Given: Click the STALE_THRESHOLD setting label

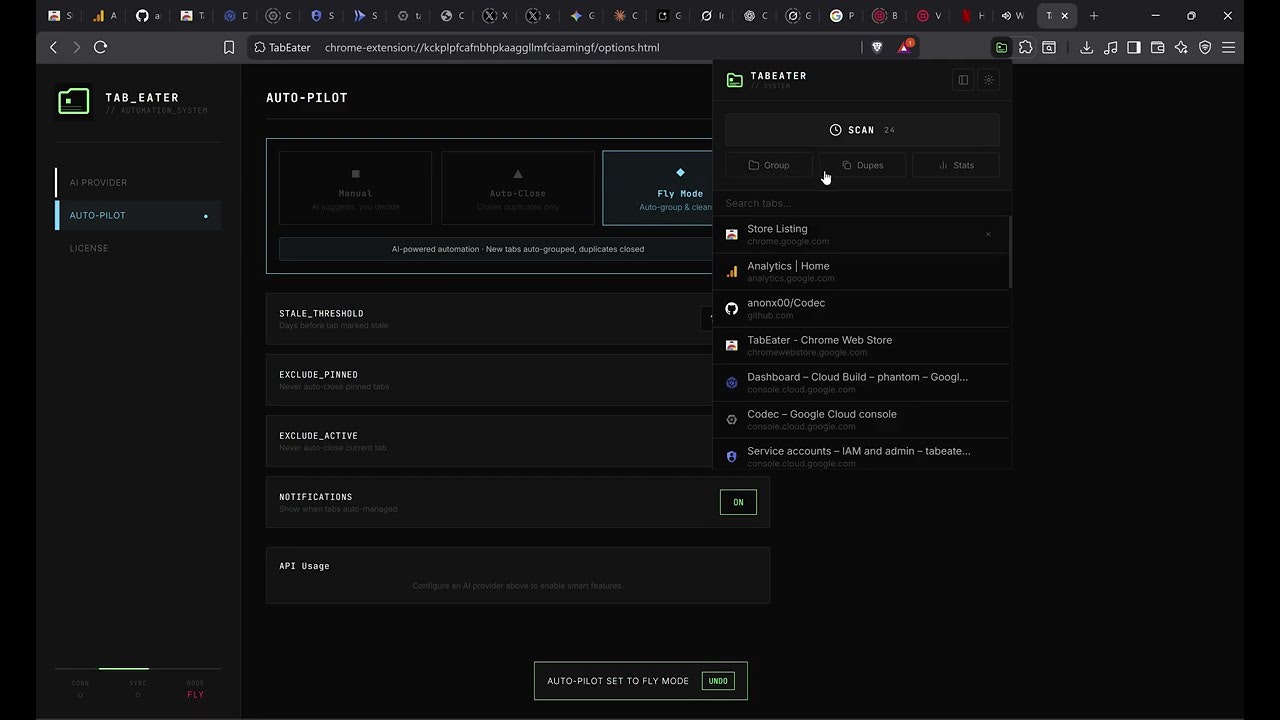Looking at the screenshot, I should pos(321,314).
